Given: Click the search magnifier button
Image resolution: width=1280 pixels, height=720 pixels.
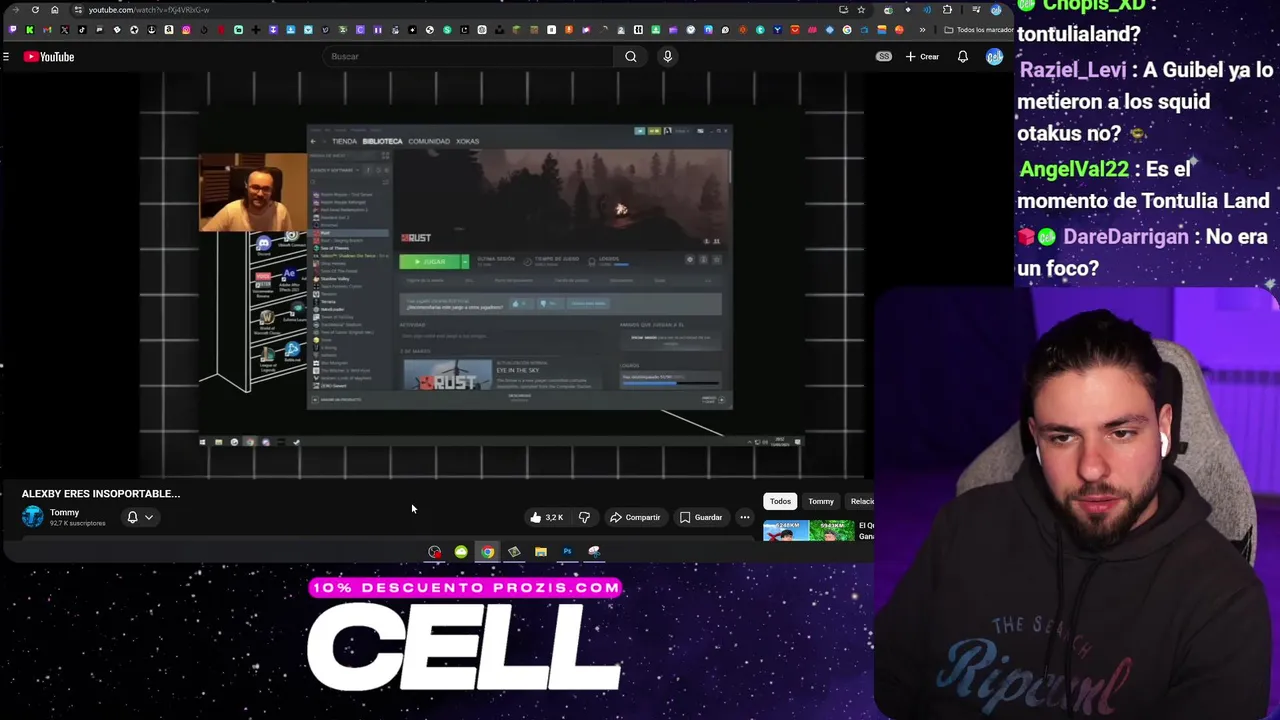Looking at the screenshot, I should [x=630, y=57].
